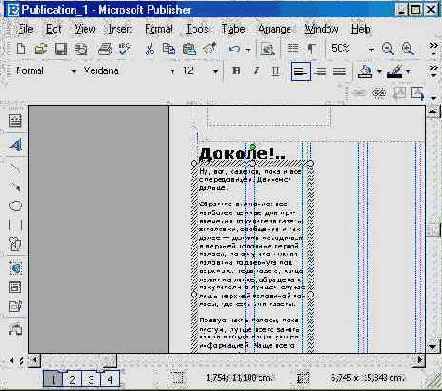Screen dimensions: 442x391
Task: Open a file with the Open icon
Action: coord(41,49)
